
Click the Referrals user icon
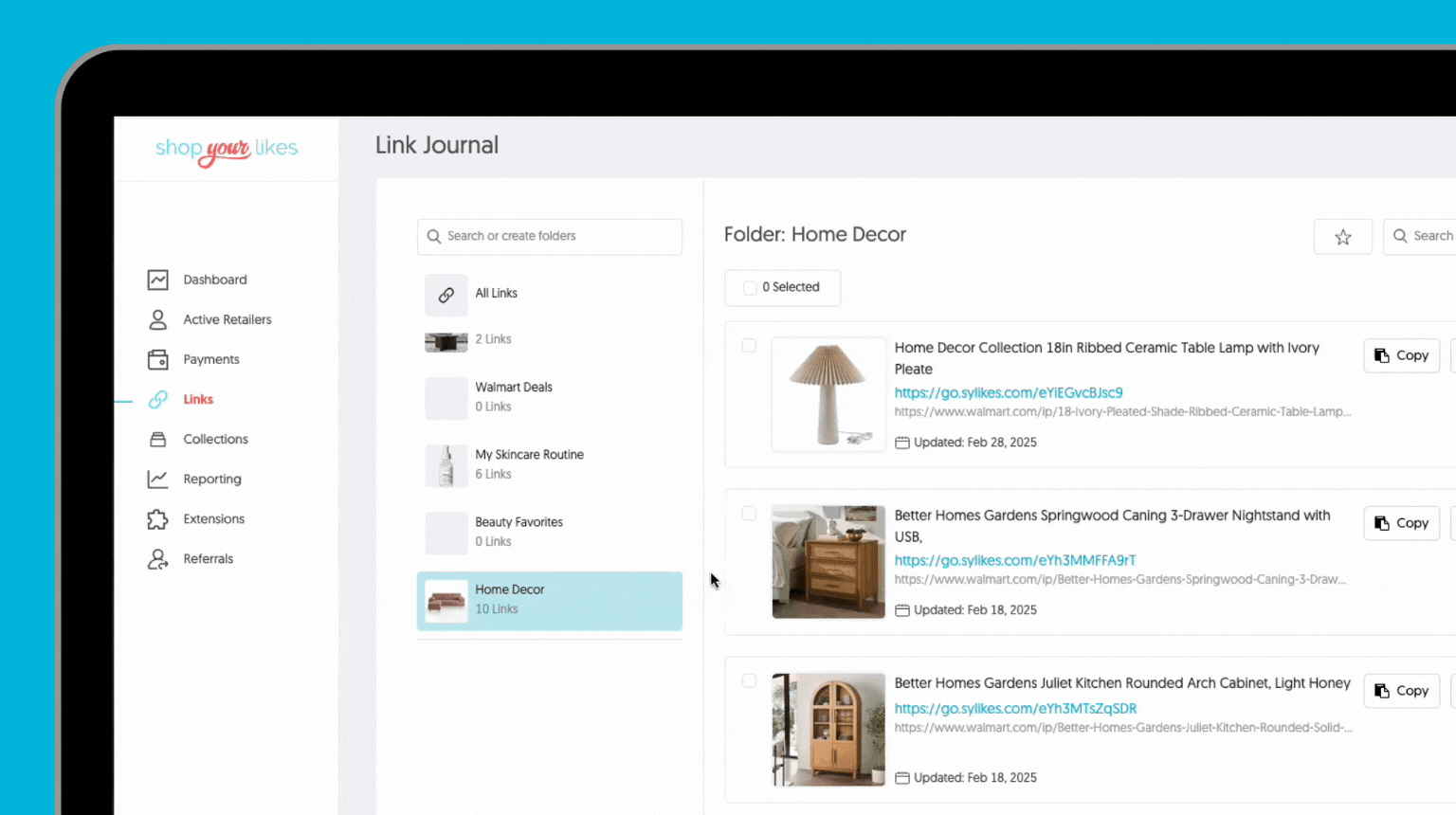click(158, 559)
